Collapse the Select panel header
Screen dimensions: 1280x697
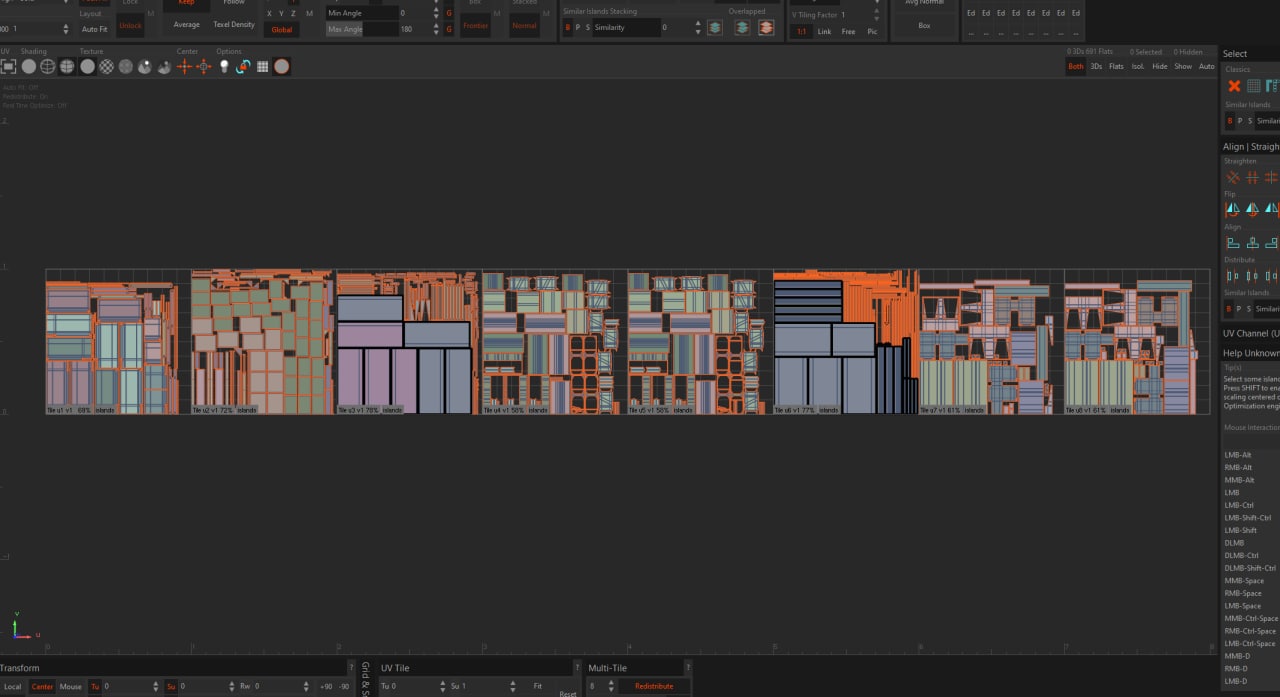pos(1250,53)
